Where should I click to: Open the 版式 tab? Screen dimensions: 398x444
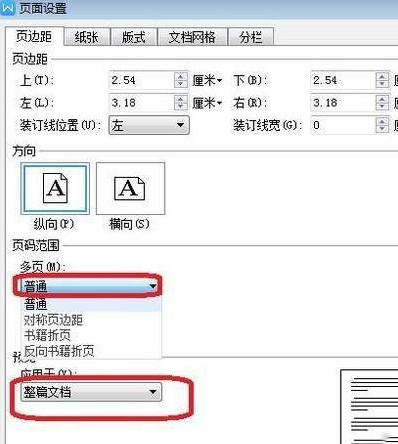point(134,37)
